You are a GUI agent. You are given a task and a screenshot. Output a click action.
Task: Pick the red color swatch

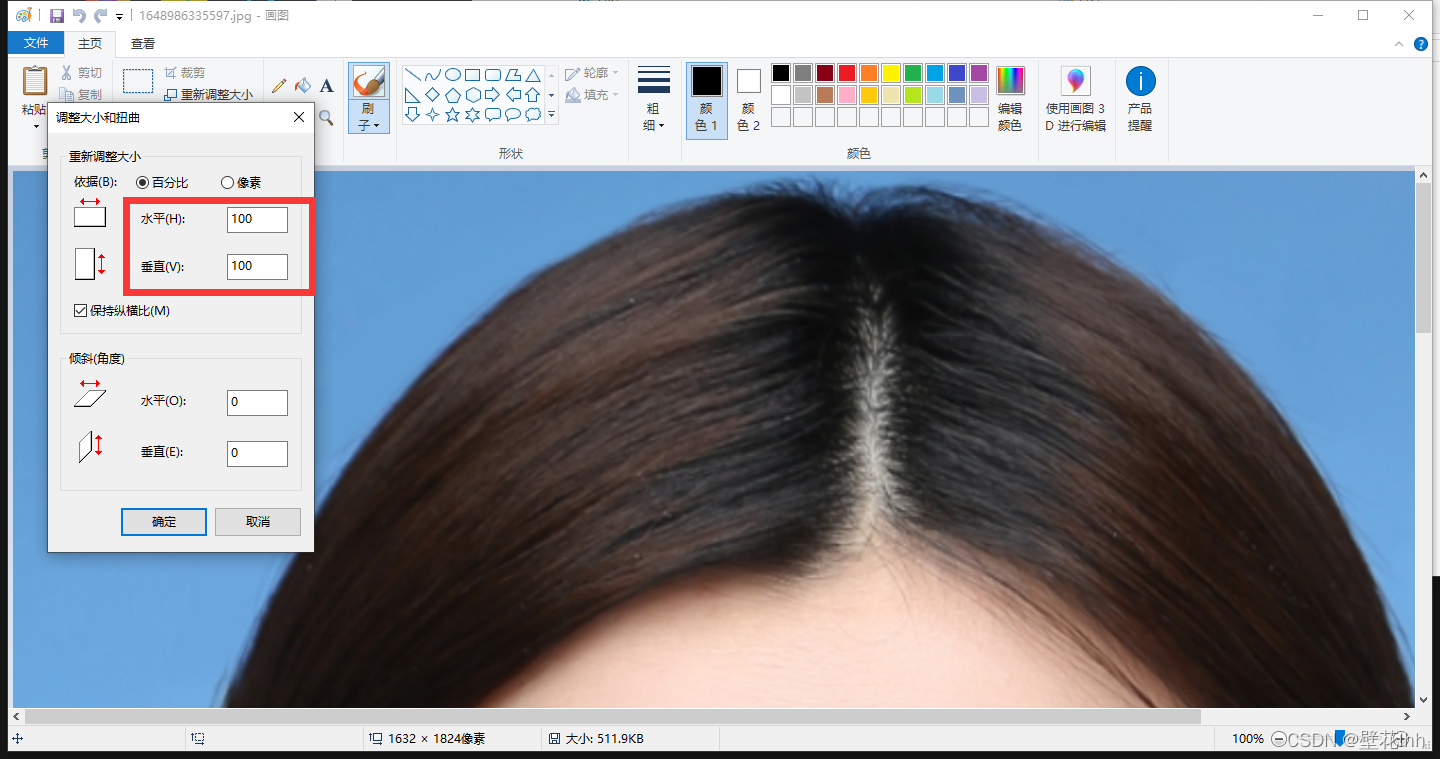pyautogui.click(x=847, y=73)
